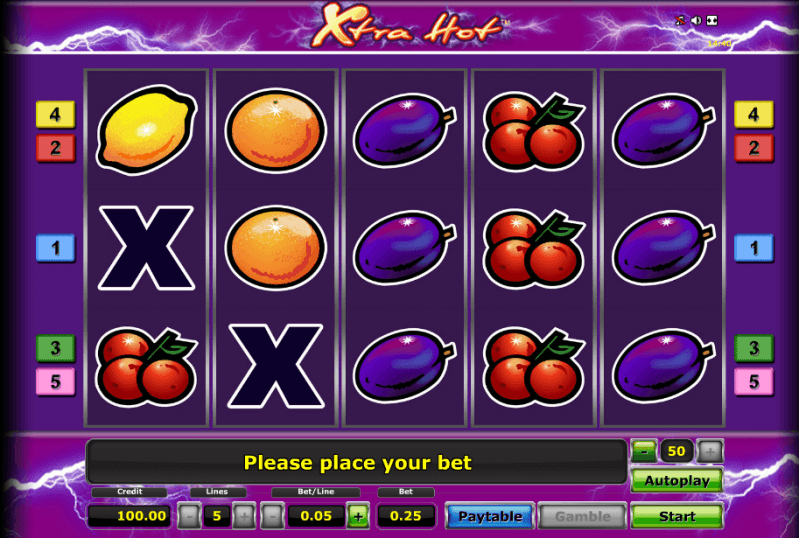The height and width of the screenshot is (538, 799).
Task: Mute sound with the speaker icon
Action: pos(696,20)
